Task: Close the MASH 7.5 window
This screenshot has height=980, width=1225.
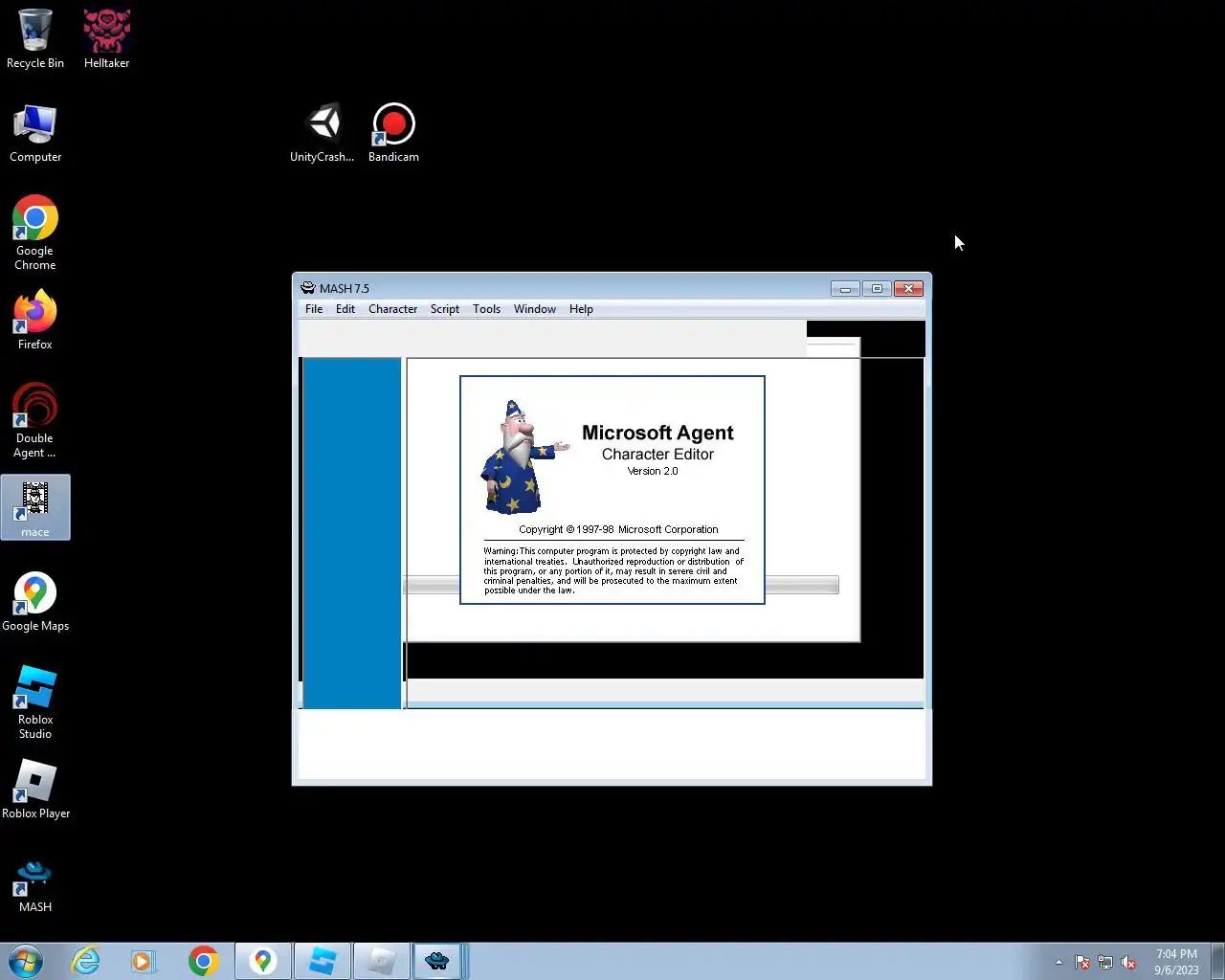Action: [909, 288]
